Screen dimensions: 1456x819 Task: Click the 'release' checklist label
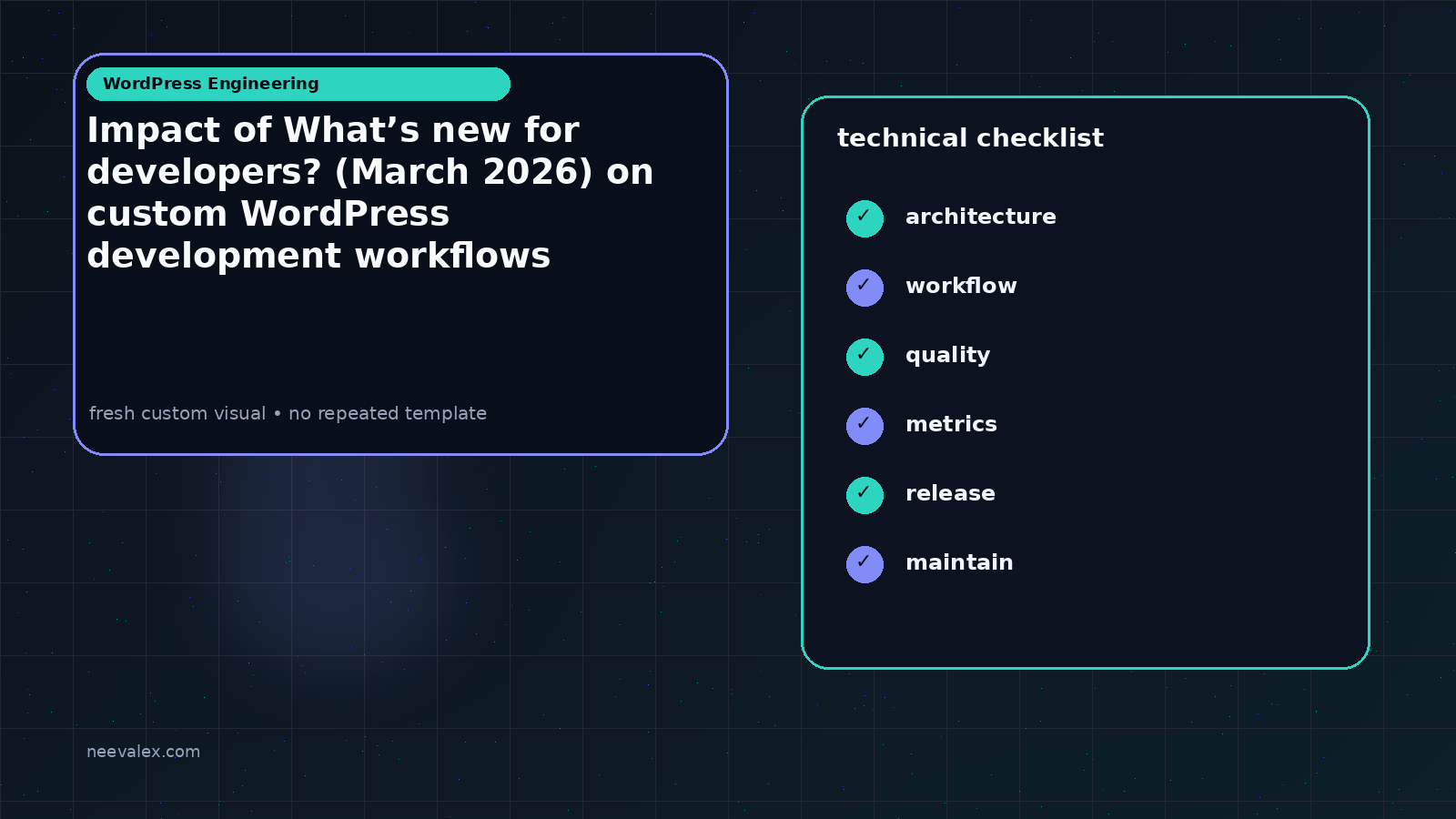[950, 493]
